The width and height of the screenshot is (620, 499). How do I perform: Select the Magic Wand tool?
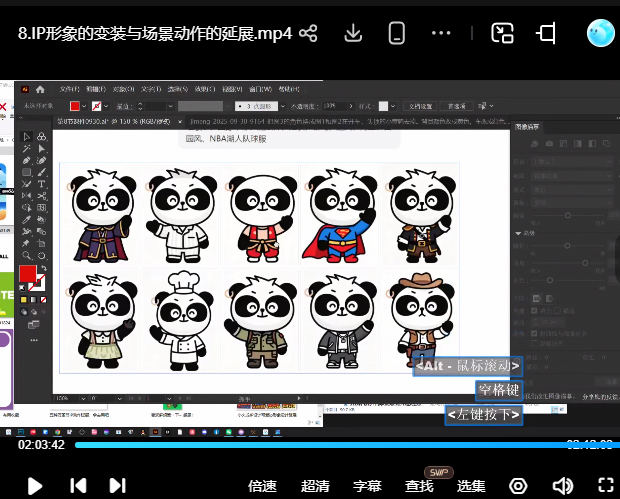(26, 148)
